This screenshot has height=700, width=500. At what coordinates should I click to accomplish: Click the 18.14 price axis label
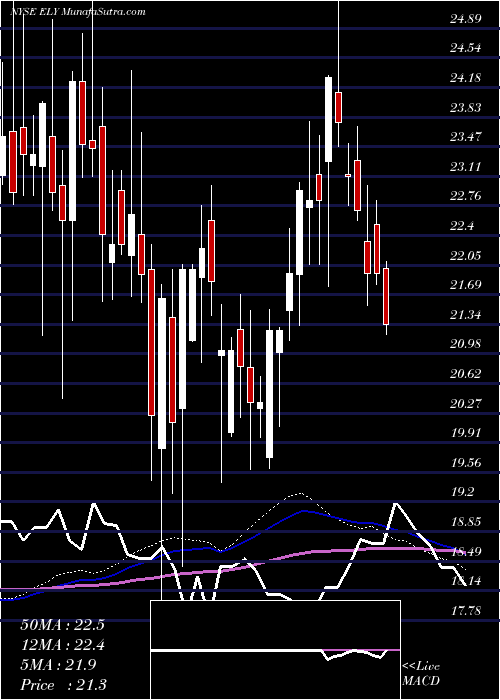466,581
